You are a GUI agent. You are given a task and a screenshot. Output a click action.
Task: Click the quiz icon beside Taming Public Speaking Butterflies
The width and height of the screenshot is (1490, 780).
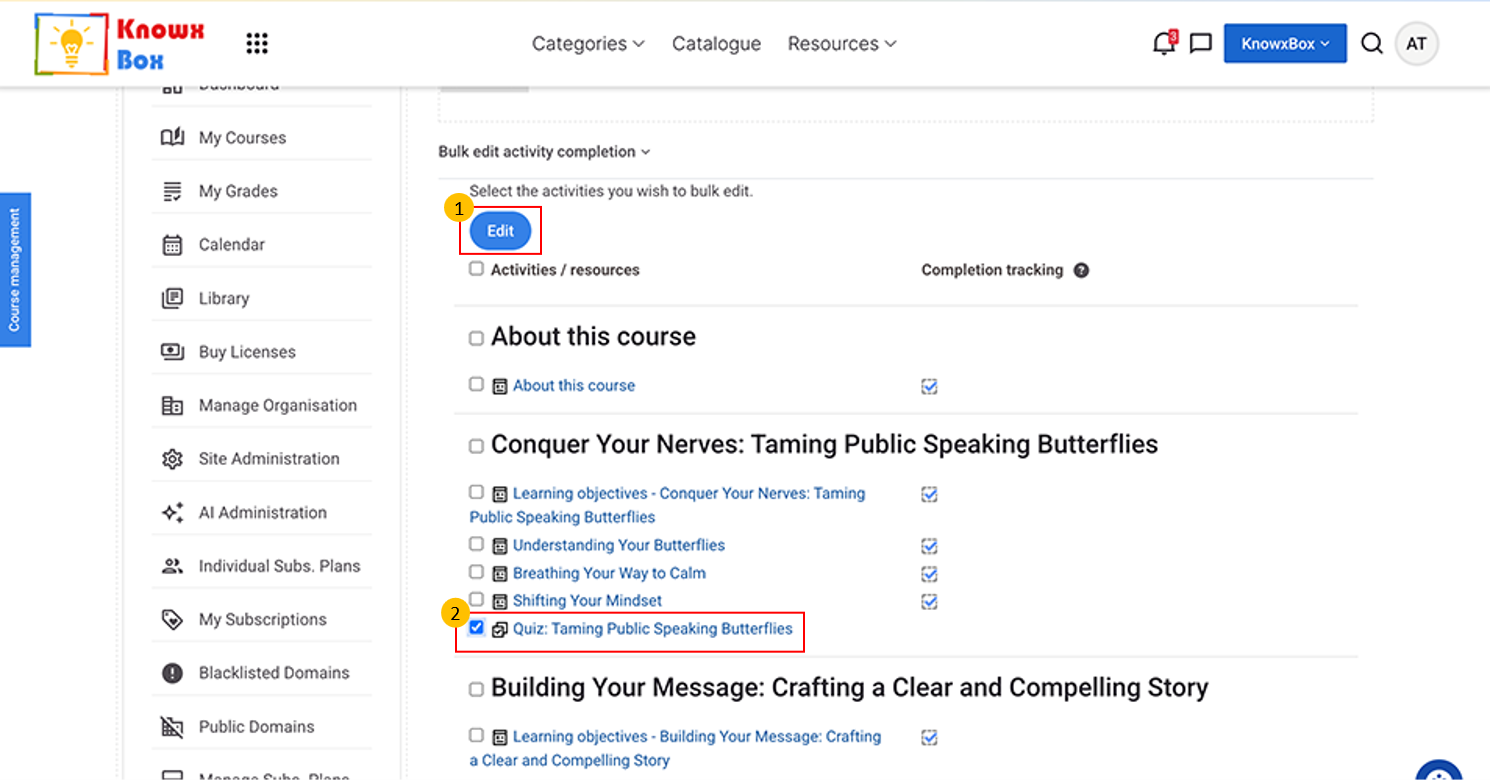[x=500, y=629]
